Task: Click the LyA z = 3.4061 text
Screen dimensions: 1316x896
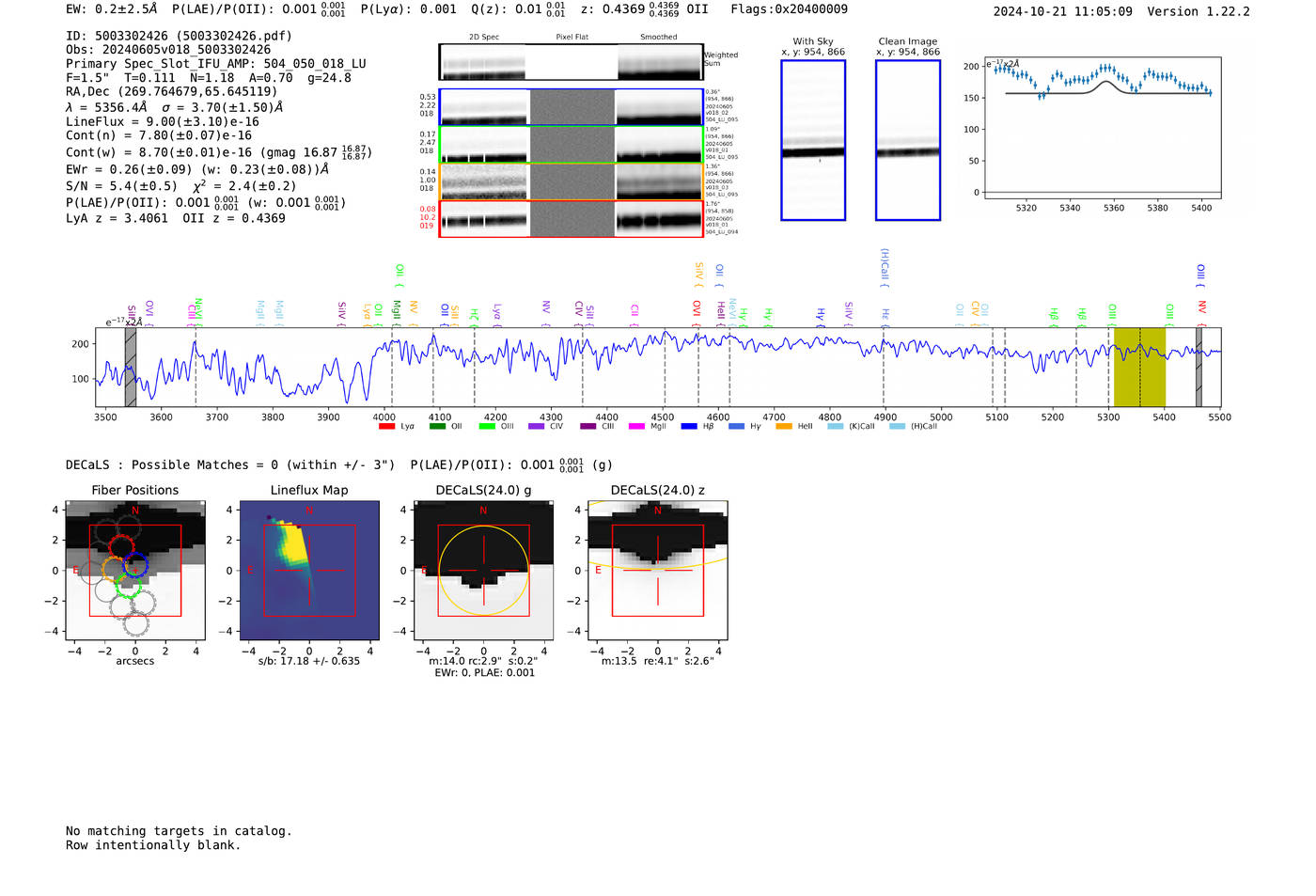Action: tap(117, 218)
